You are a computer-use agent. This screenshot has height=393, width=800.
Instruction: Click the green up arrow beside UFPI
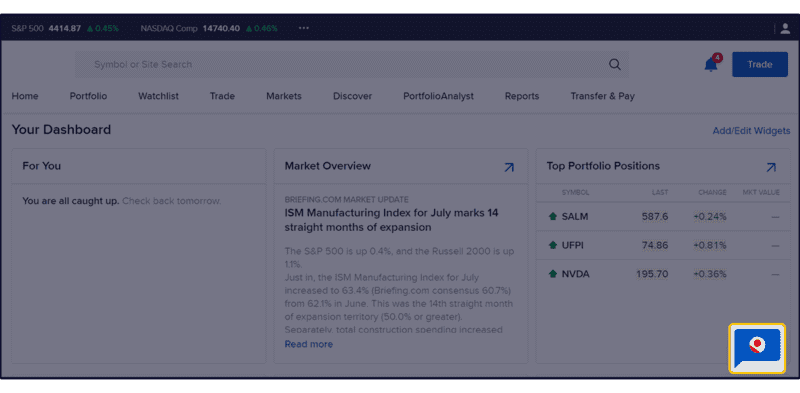[x=553, y=245]
